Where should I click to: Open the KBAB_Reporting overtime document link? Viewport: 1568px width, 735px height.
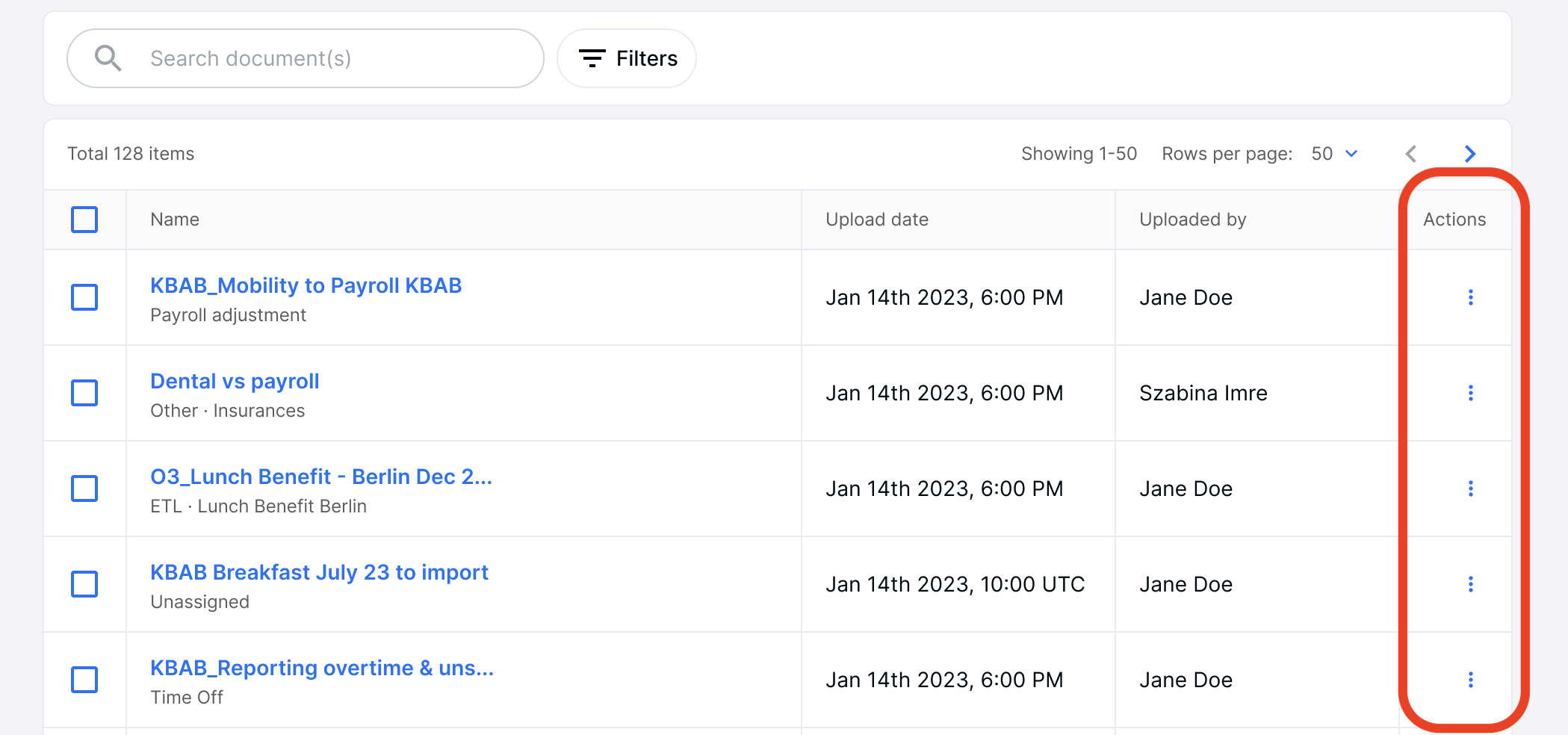(321, 668)
